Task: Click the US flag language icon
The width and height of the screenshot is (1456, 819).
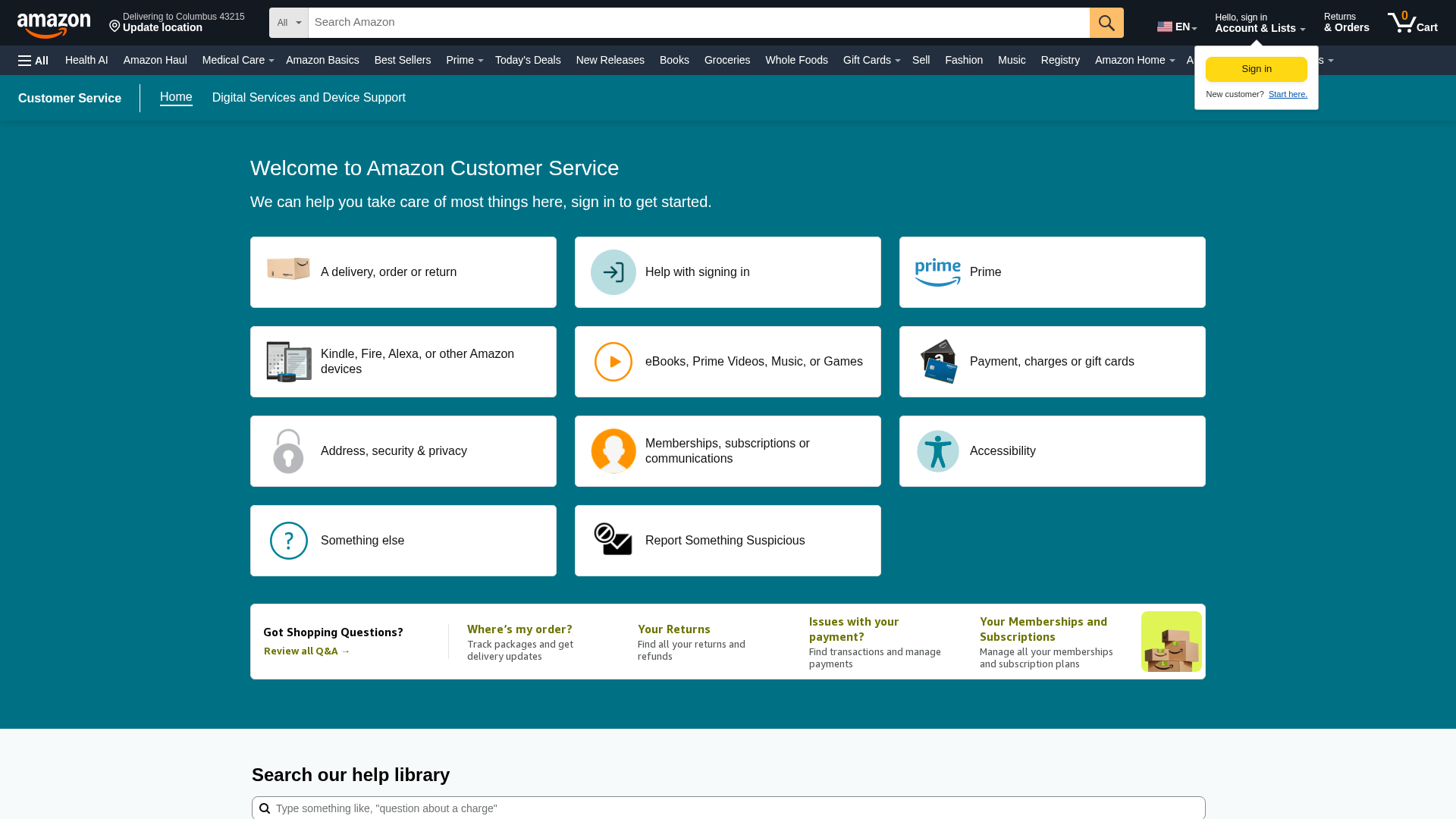Action: pos(1164,27)
